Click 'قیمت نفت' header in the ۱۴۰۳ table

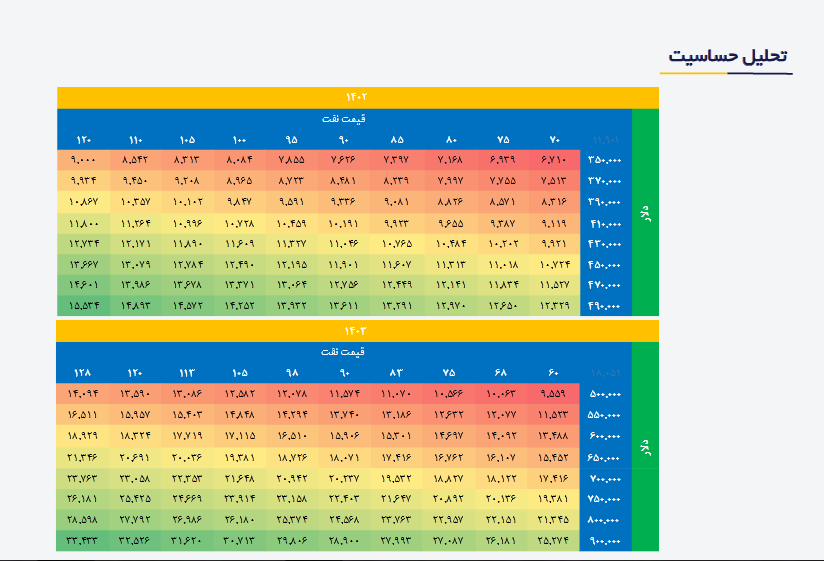[x=343, y=352]
